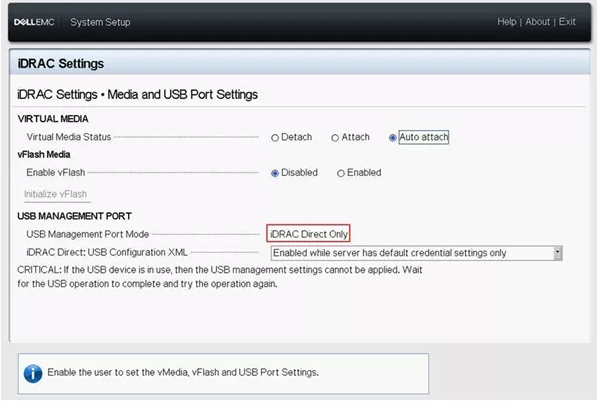Click the USB Management Port Mode label
Screen dimensions: 598x404
[x=88, y=234]
